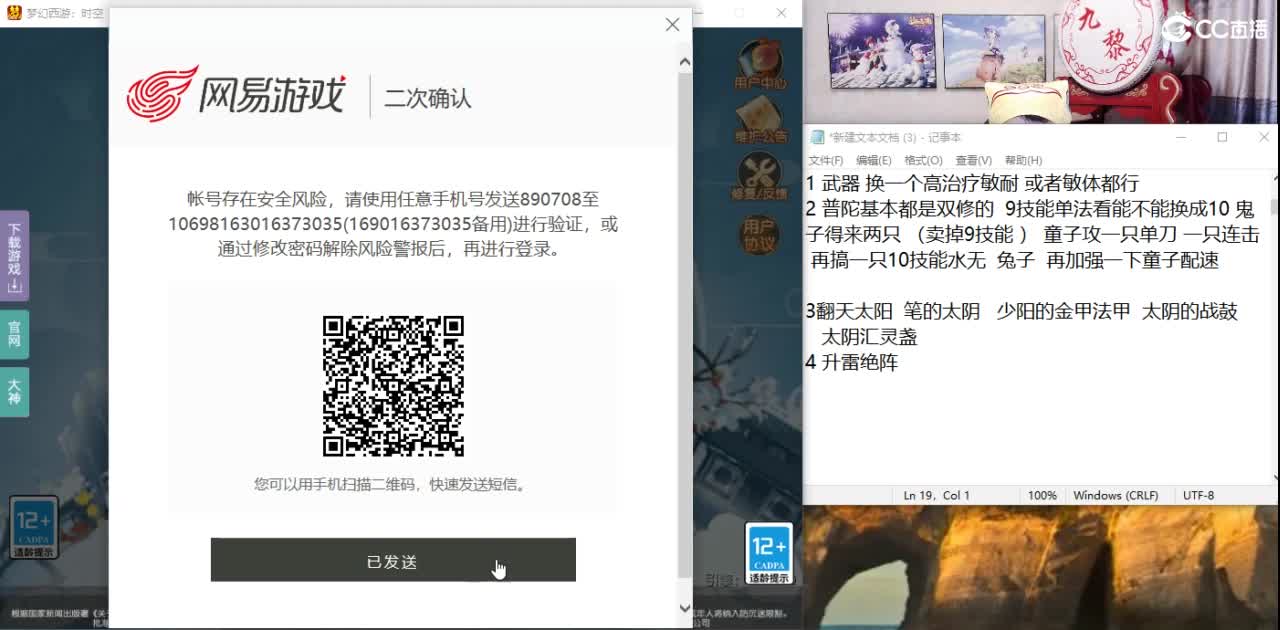Close the 二次确认 security dialog
Viewport: 1280px width, 630px height.
tap(672, 25)
